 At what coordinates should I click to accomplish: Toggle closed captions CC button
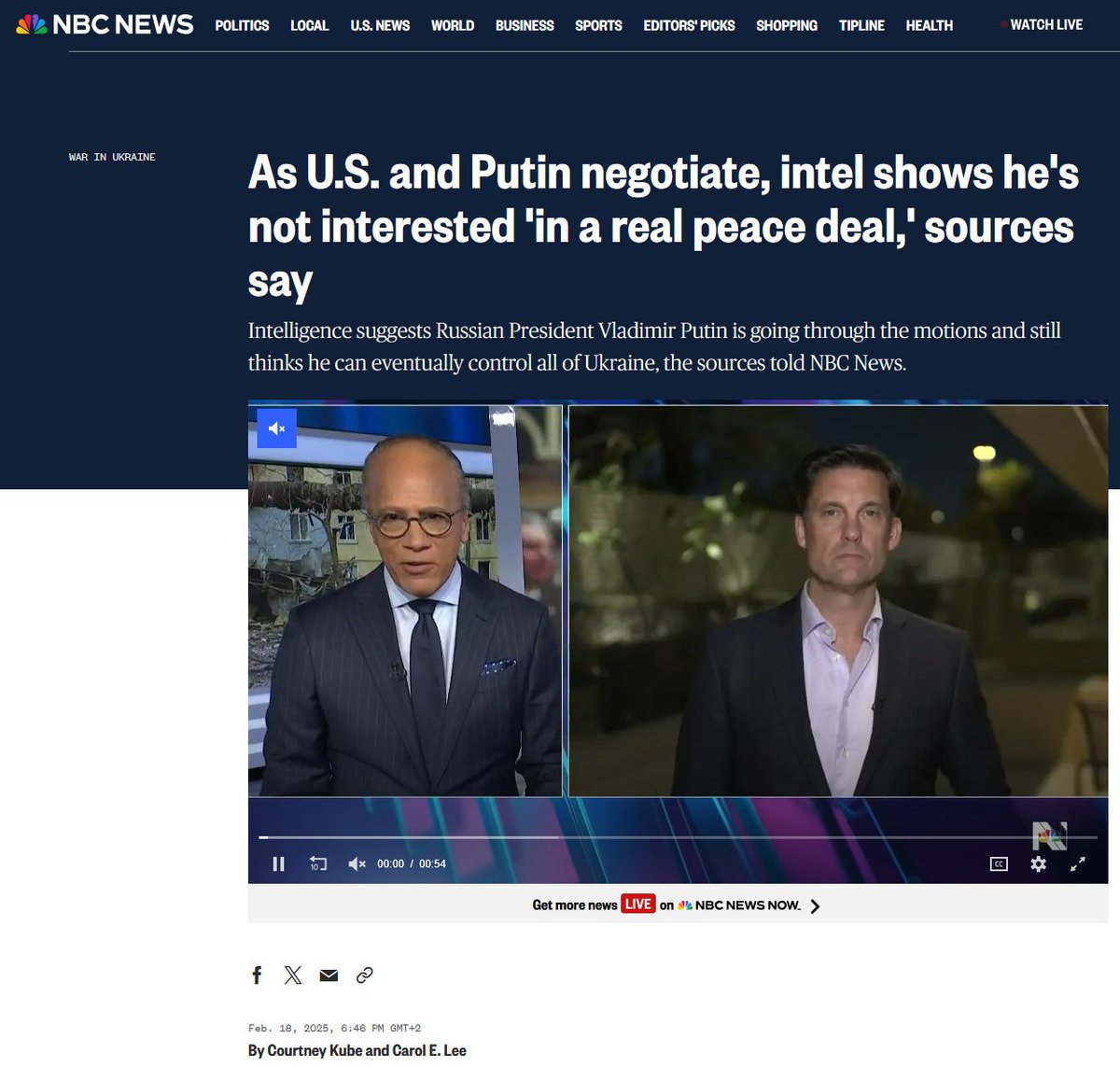(999, 864)
